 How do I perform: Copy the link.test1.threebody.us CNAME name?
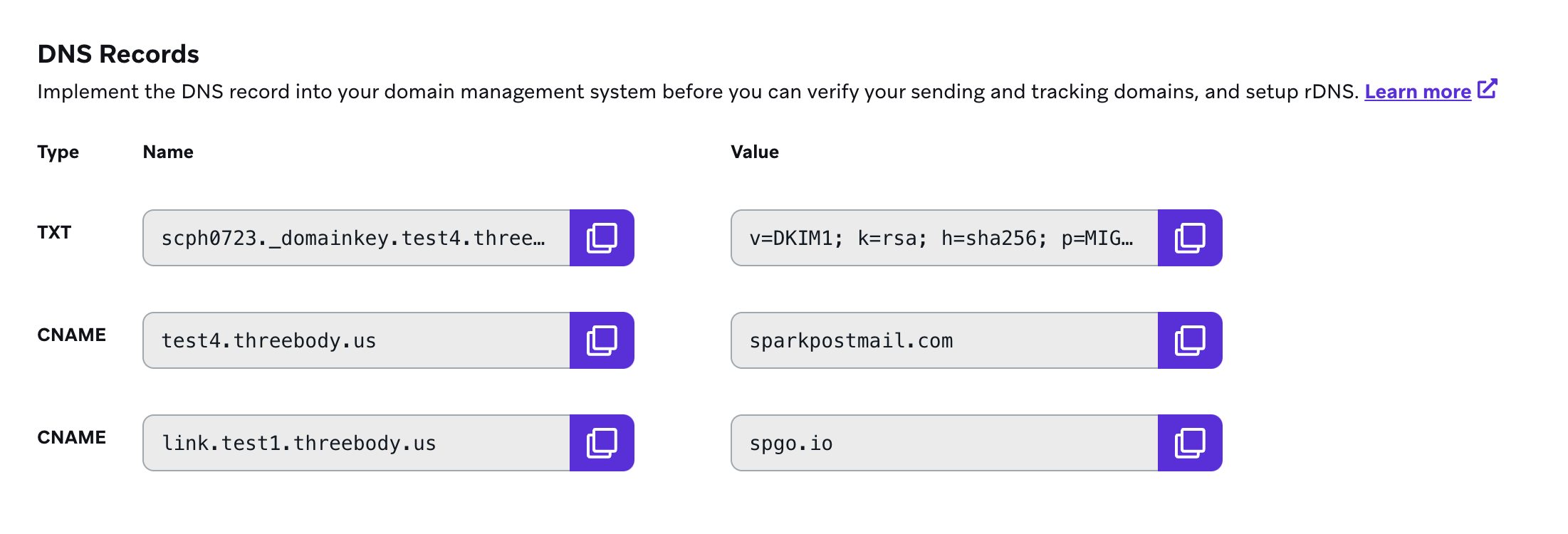(x=602, y=443)
